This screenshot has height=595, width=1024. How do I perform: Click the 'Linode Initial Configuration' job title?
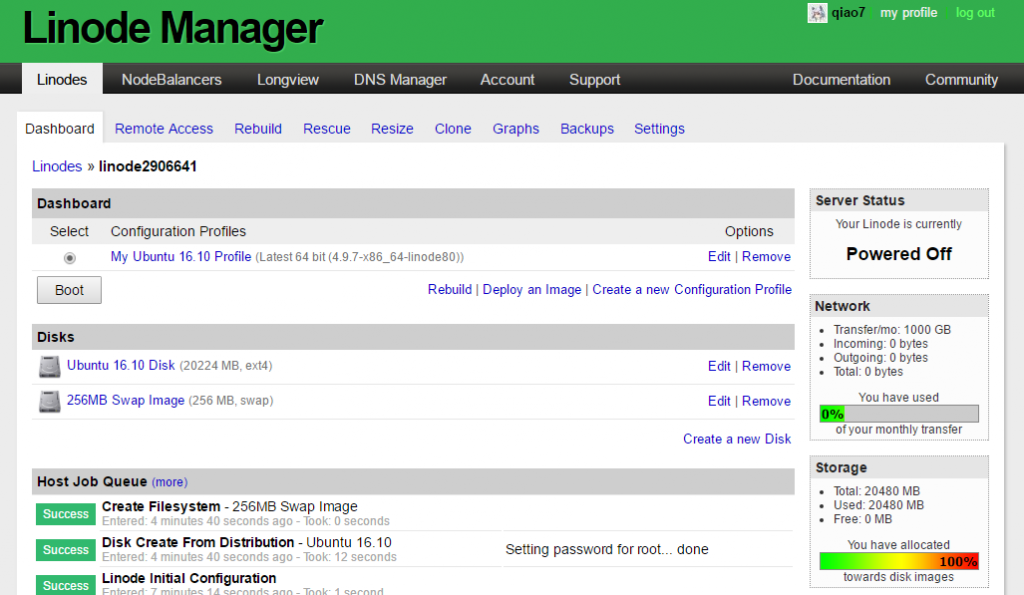189,578
